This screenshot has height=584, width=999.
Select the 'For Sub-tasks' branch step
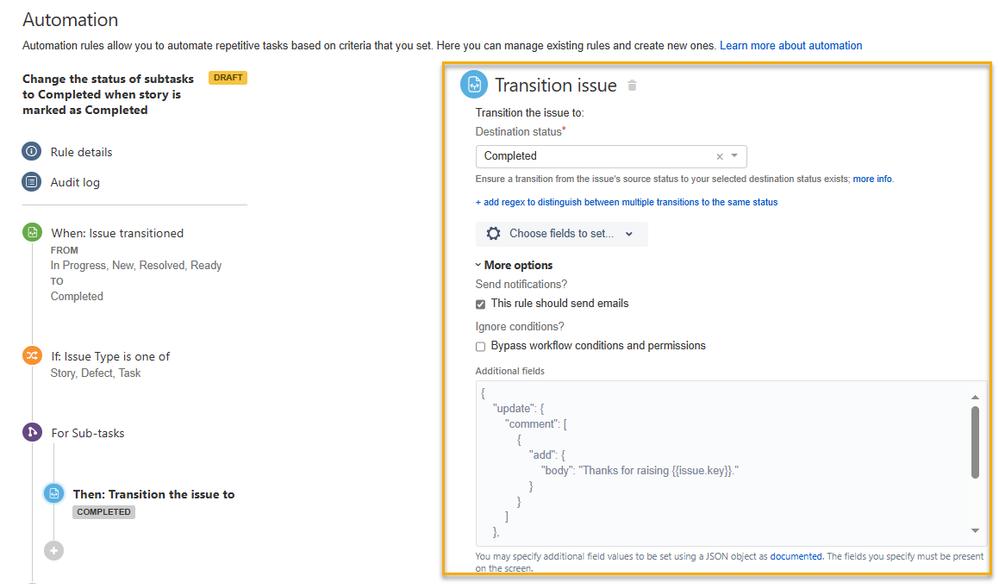(x=88, y=433)
